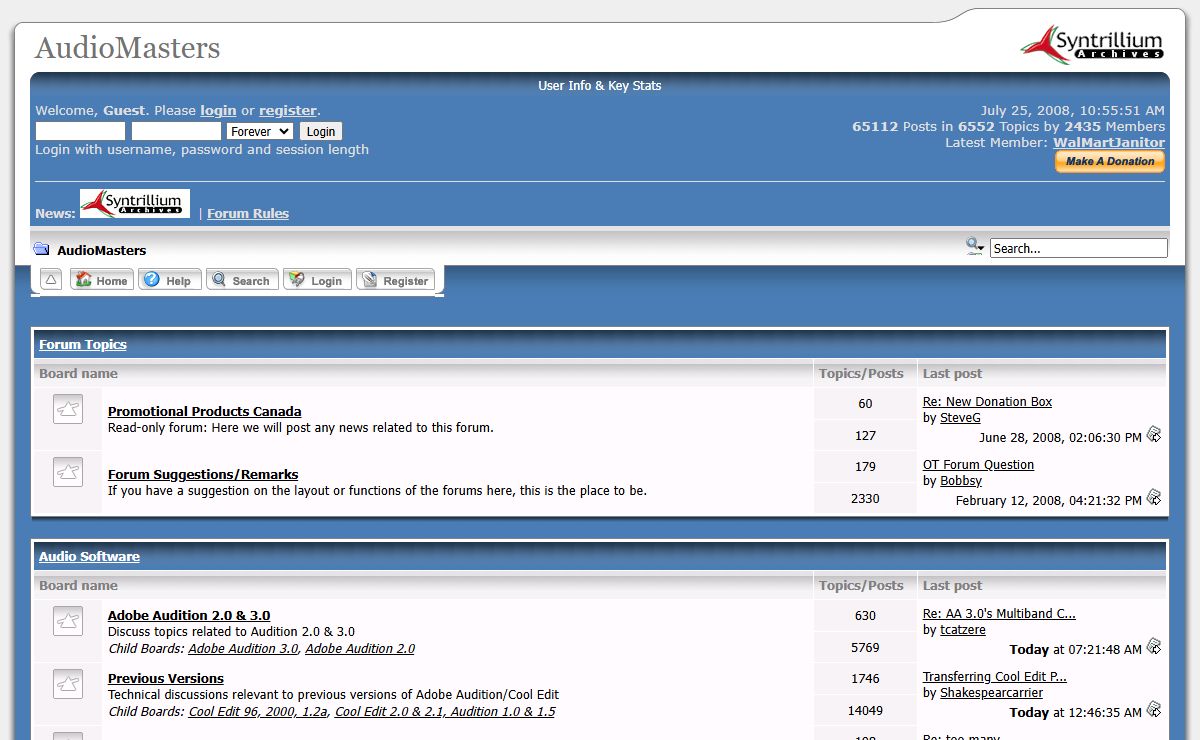Open the Audio Software category link
The width and height of the screenshot is (1200, 740).
(x=89, y=556)
